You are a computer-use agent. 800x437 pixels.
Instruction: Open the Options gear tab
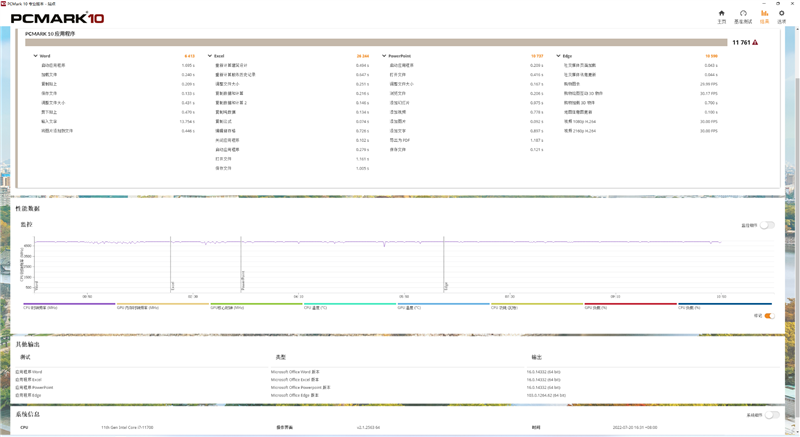pos(782,13)
